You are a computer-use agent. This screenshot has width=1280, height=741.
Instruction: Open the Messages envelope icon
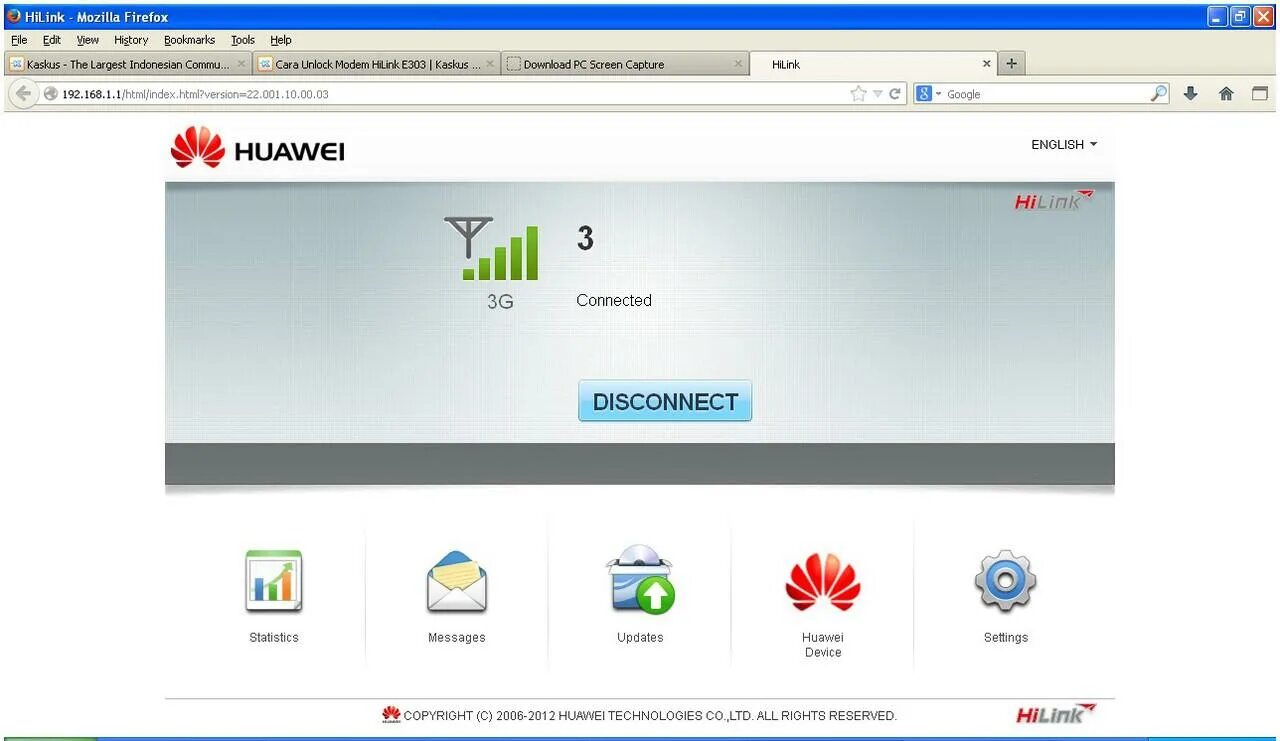click(x=457, y=581)
